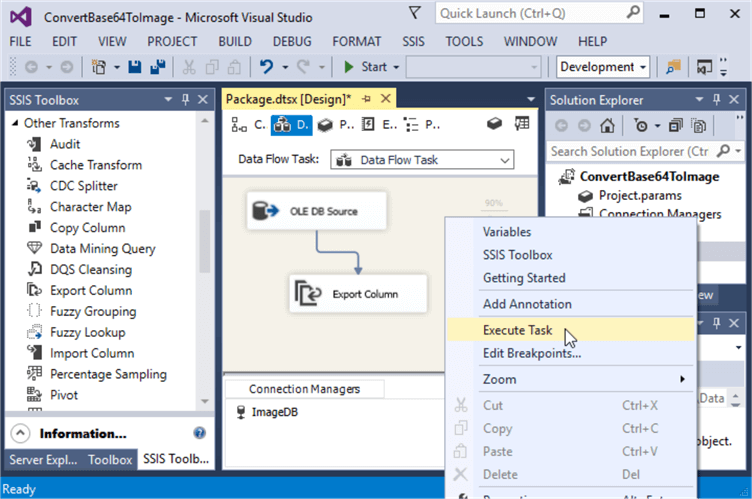Open the Parameters designer tab icon
This screenshot has height=499, width=752.
pos(325,126)
